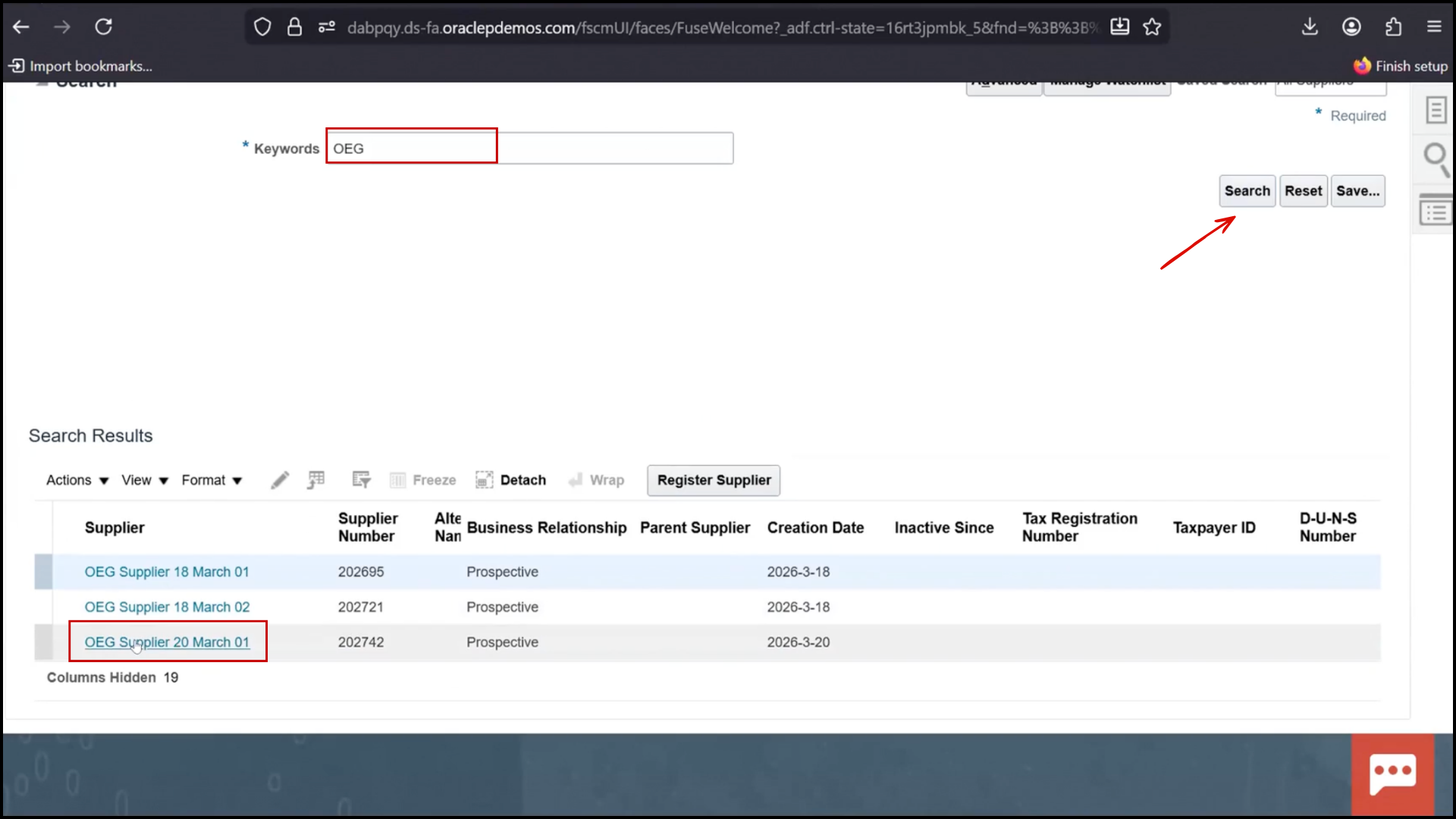Screen dimensions: 1456x819
Task: Open the browser hamburger menu
Action: (1435, 27)
